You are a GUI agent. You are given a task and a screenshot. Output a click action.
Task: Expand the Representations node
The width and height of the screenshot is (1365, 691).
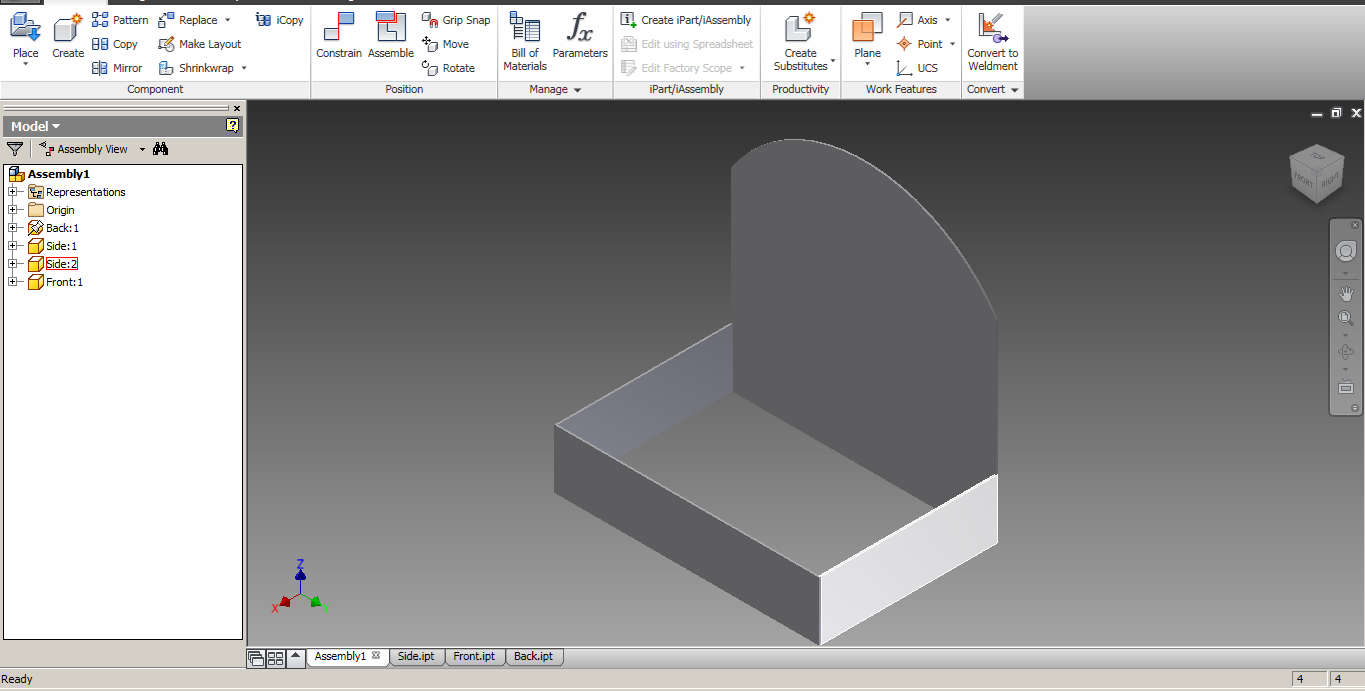click(13, 192)
